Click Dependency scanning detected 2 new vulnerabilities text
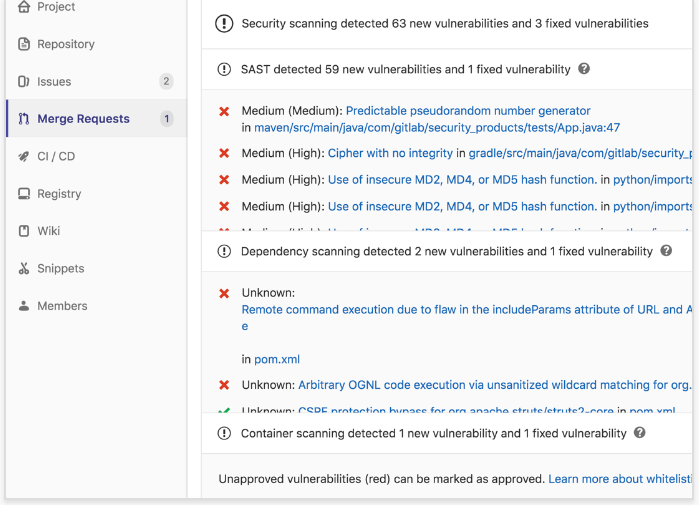The image size is (699, 505). click(447, 251)
